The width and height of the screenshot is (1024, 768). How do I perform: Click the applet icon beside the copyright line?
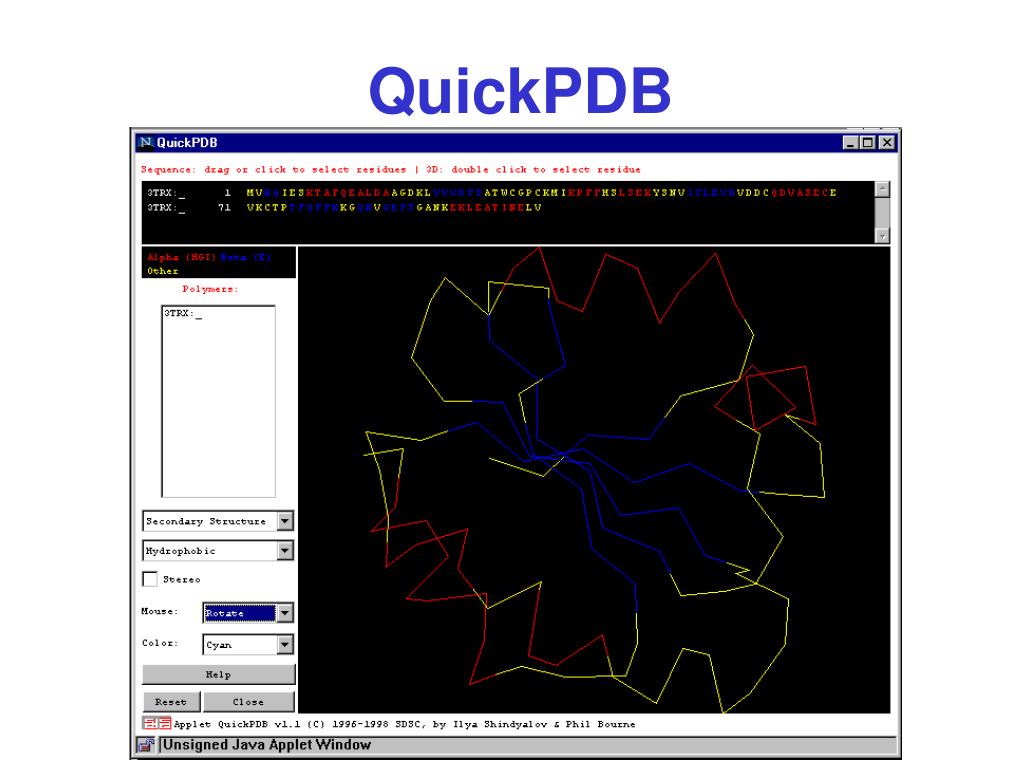click(157, 723)
